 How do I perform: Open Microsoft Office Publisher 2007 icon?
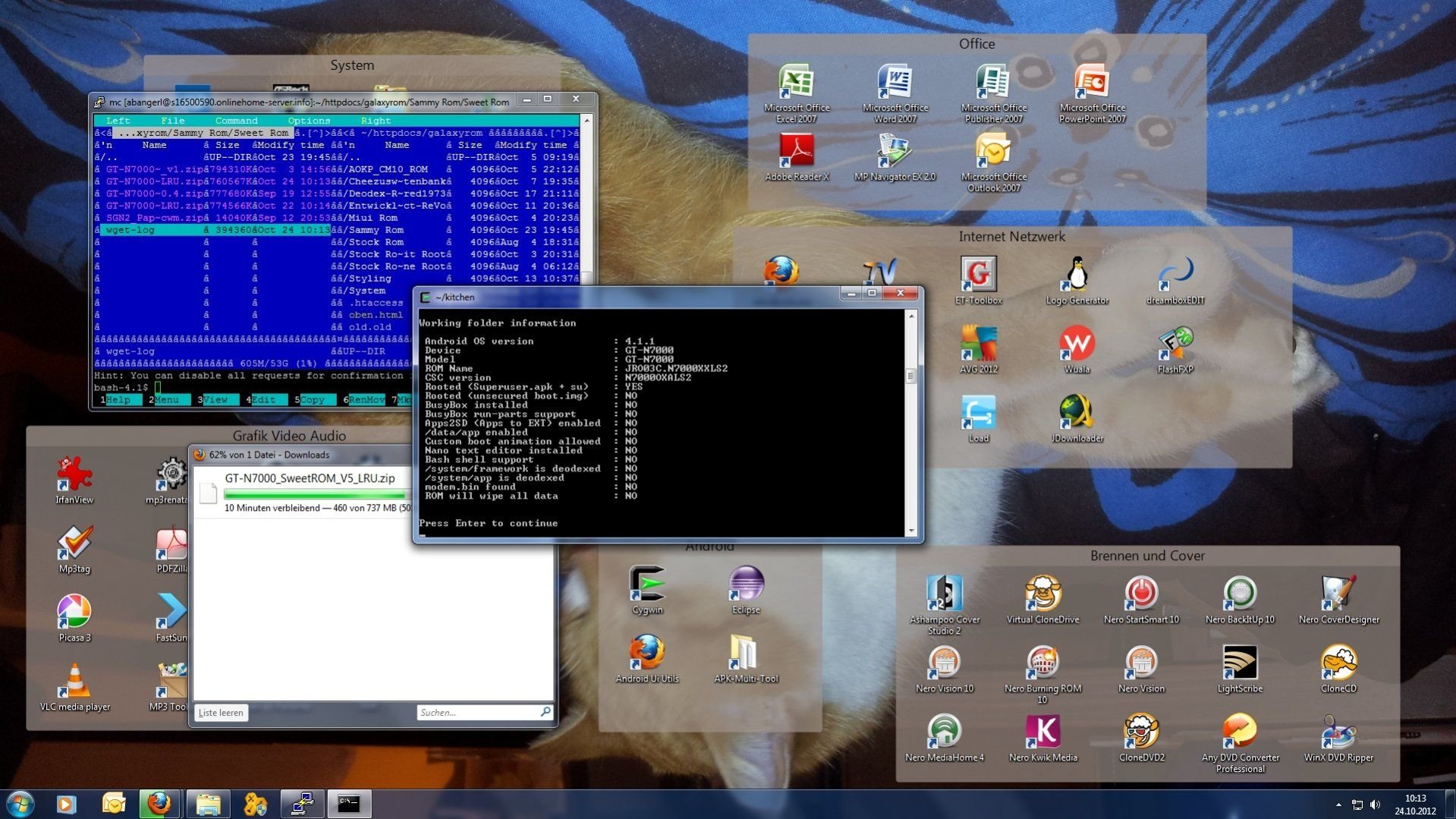coord(993,93)
